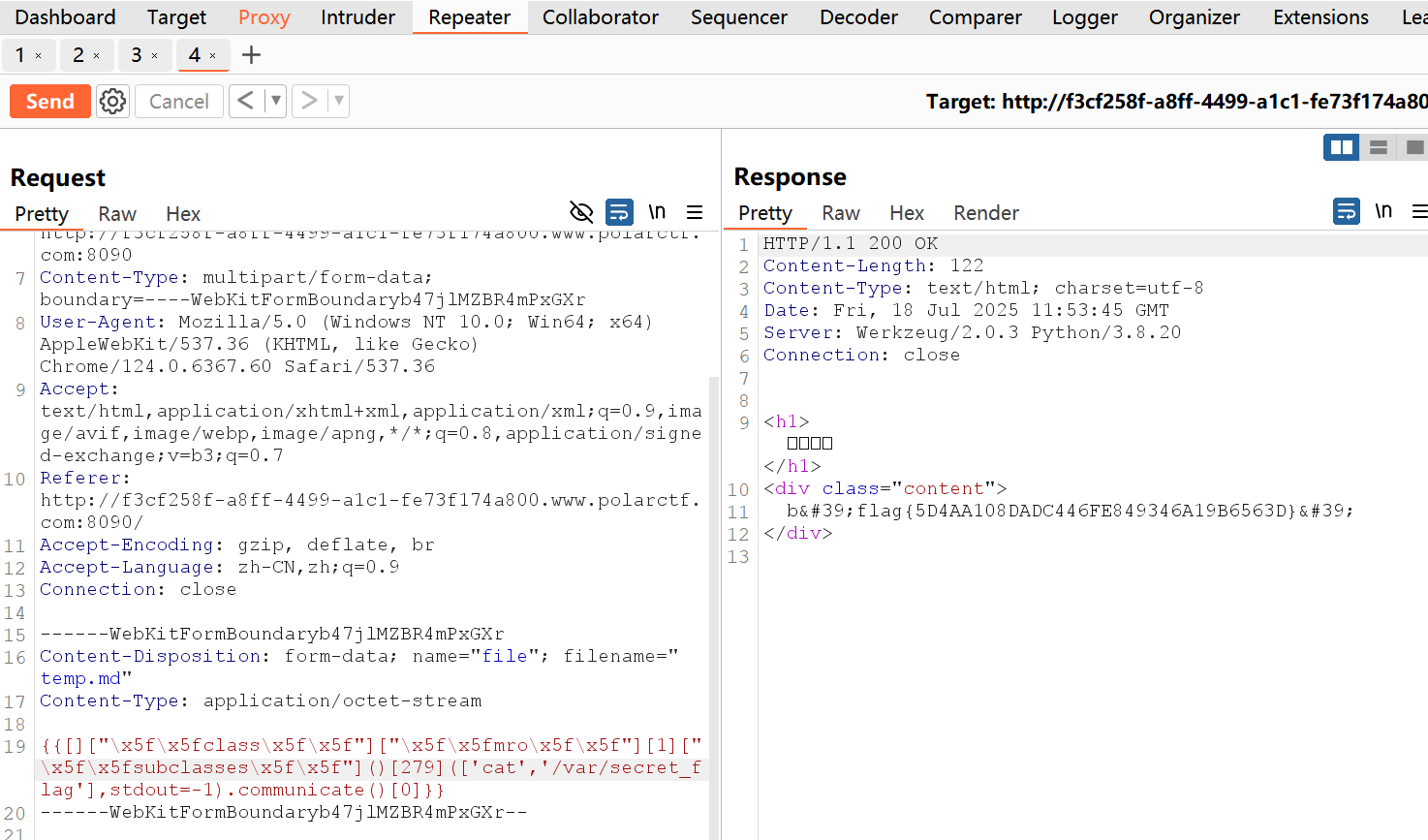The width and height of the screenshot is (1428, 840).
Task: Expand the forward history dropdown arrow
Action: (x=339, y=101)
